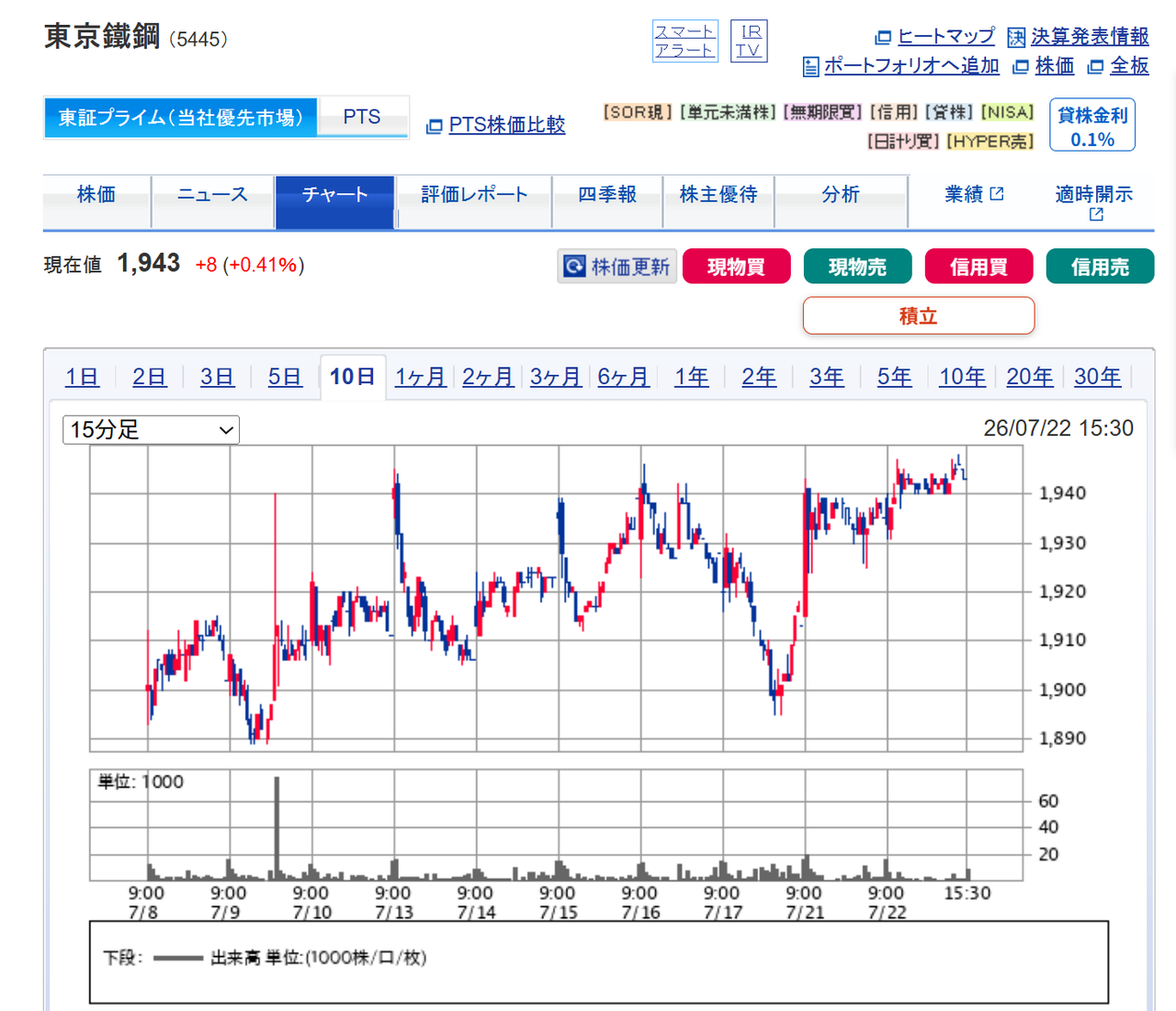Open the 業績 external tab

click(974, 195)
